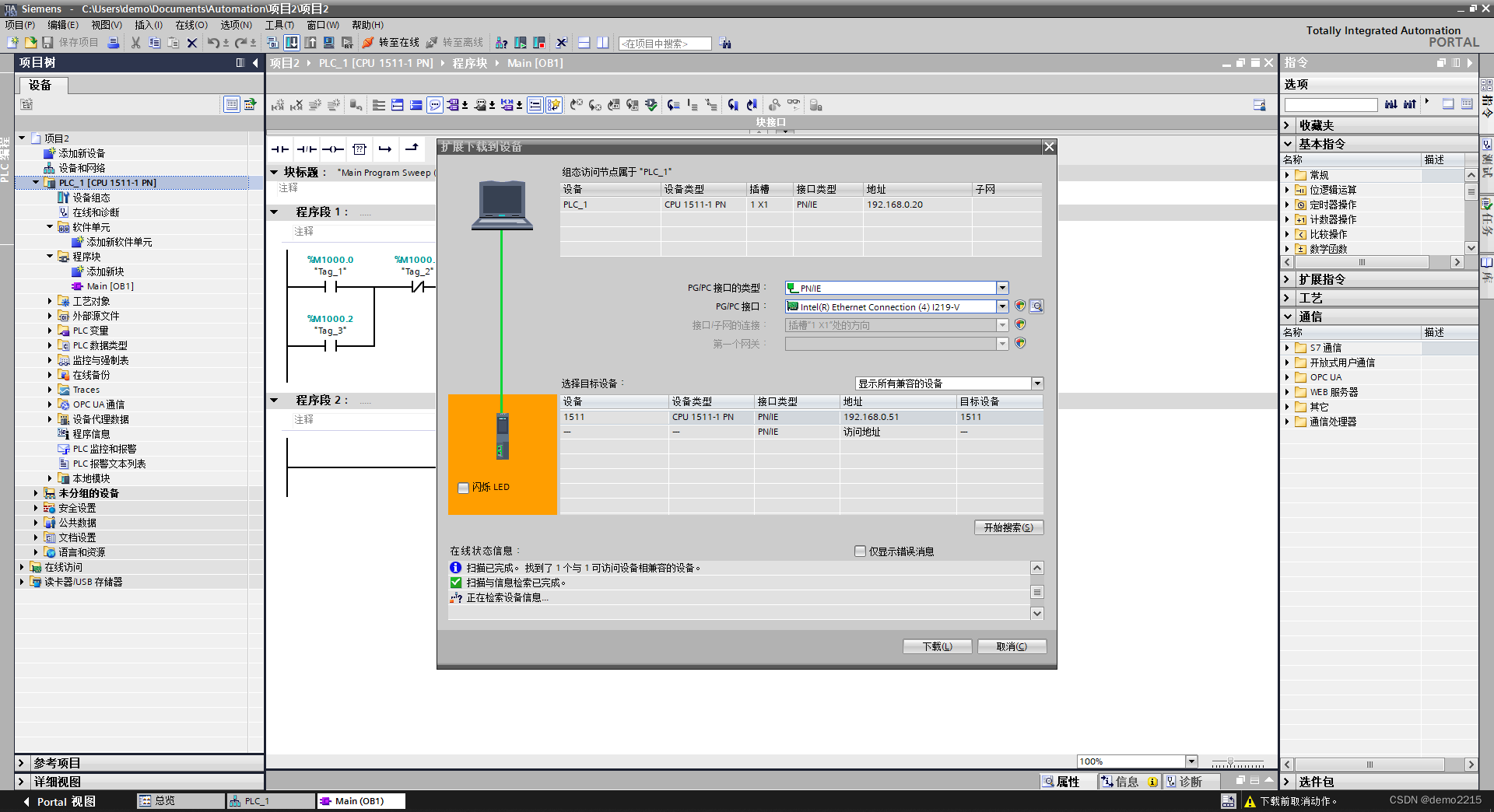Open the 窗口(W) menu
The height and width of the screenshot is (812, 1494).
(322, 25)
